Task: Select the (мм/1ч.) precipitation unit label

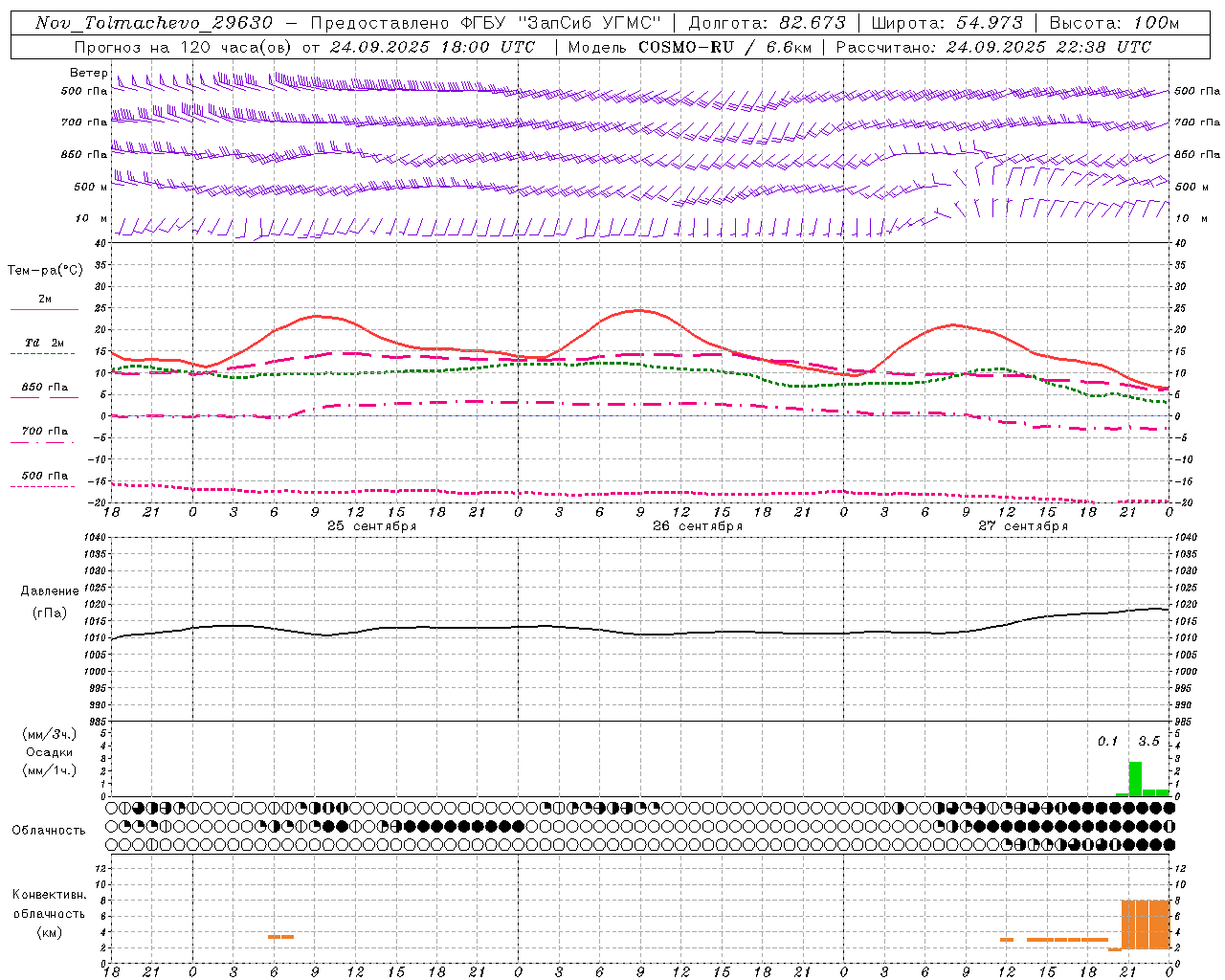Action: click(50, 770)
